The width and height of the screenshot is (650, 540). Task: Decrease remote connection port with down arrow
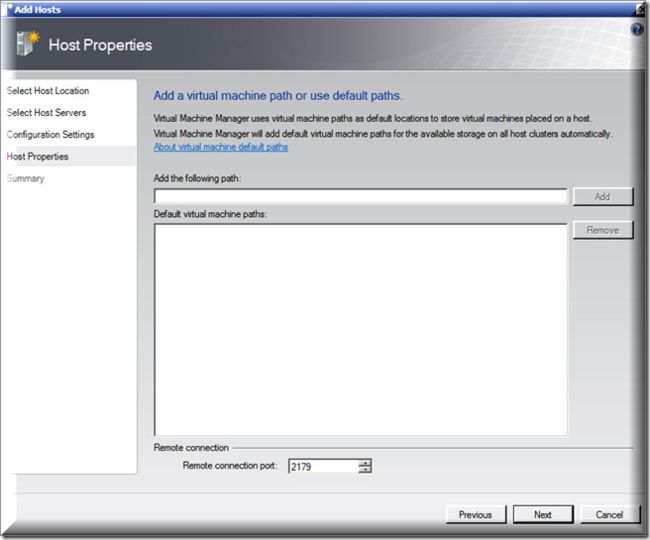coord(365,470)
